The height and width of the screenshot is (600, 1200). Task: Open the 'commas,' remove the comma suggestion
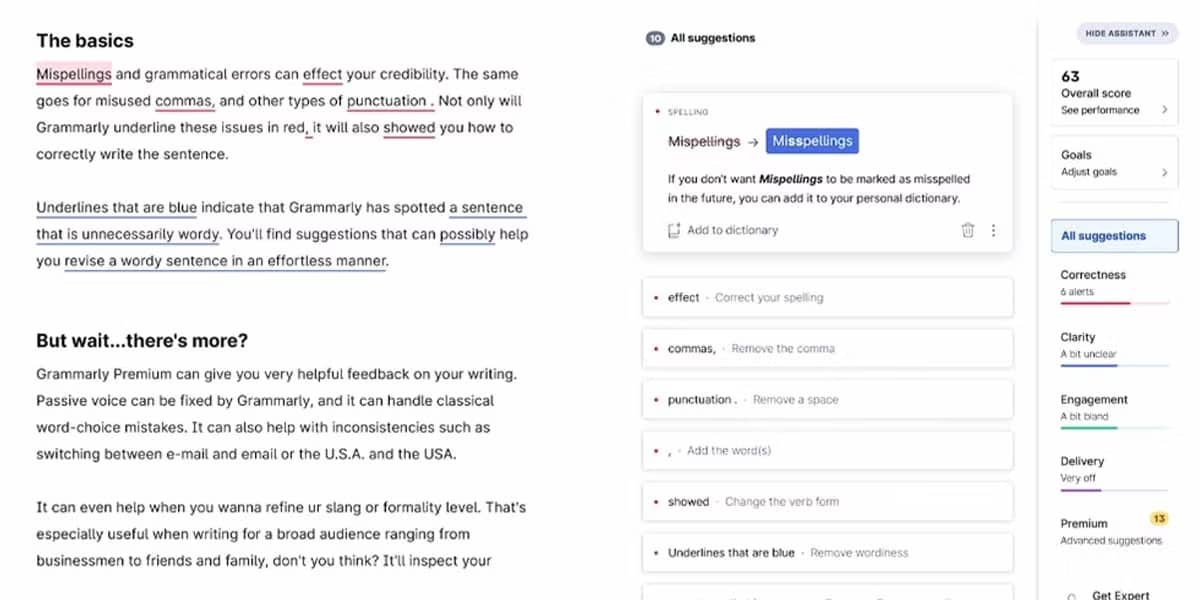tap(827, 349)
